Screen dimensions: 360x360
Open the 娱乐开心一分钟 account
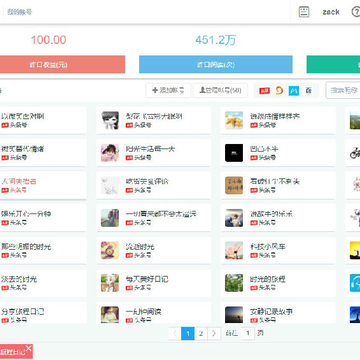(26, 214)
